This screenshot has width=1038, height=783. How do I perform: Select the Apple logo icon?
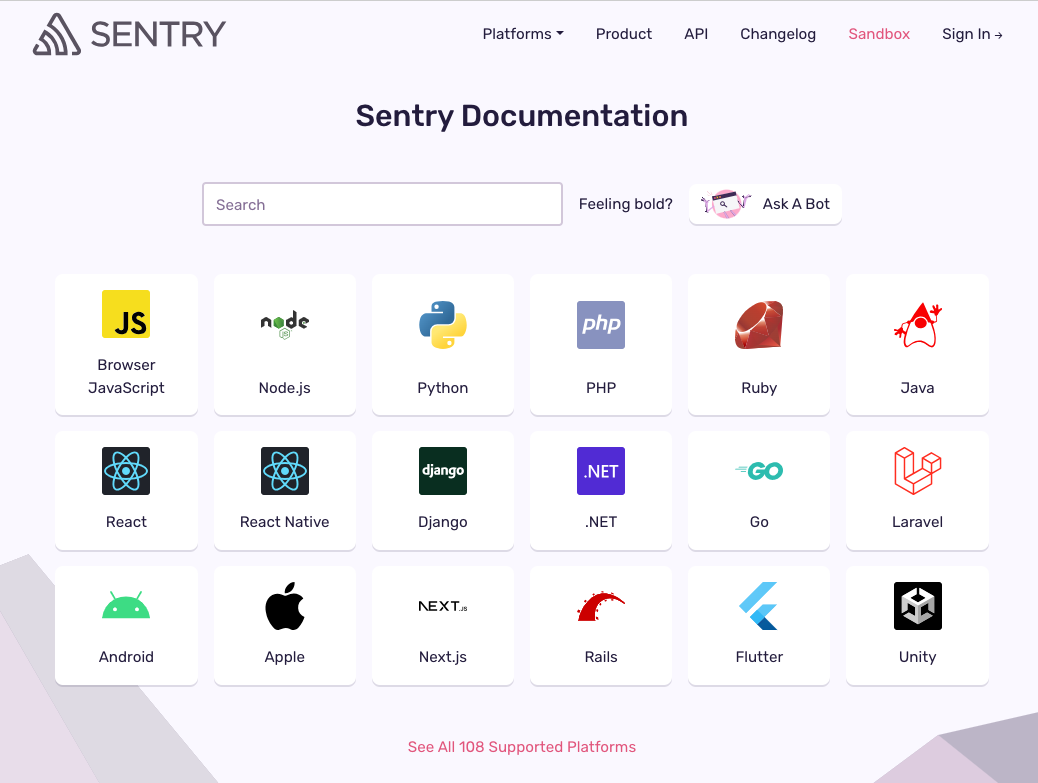click(x=285, y=606)
